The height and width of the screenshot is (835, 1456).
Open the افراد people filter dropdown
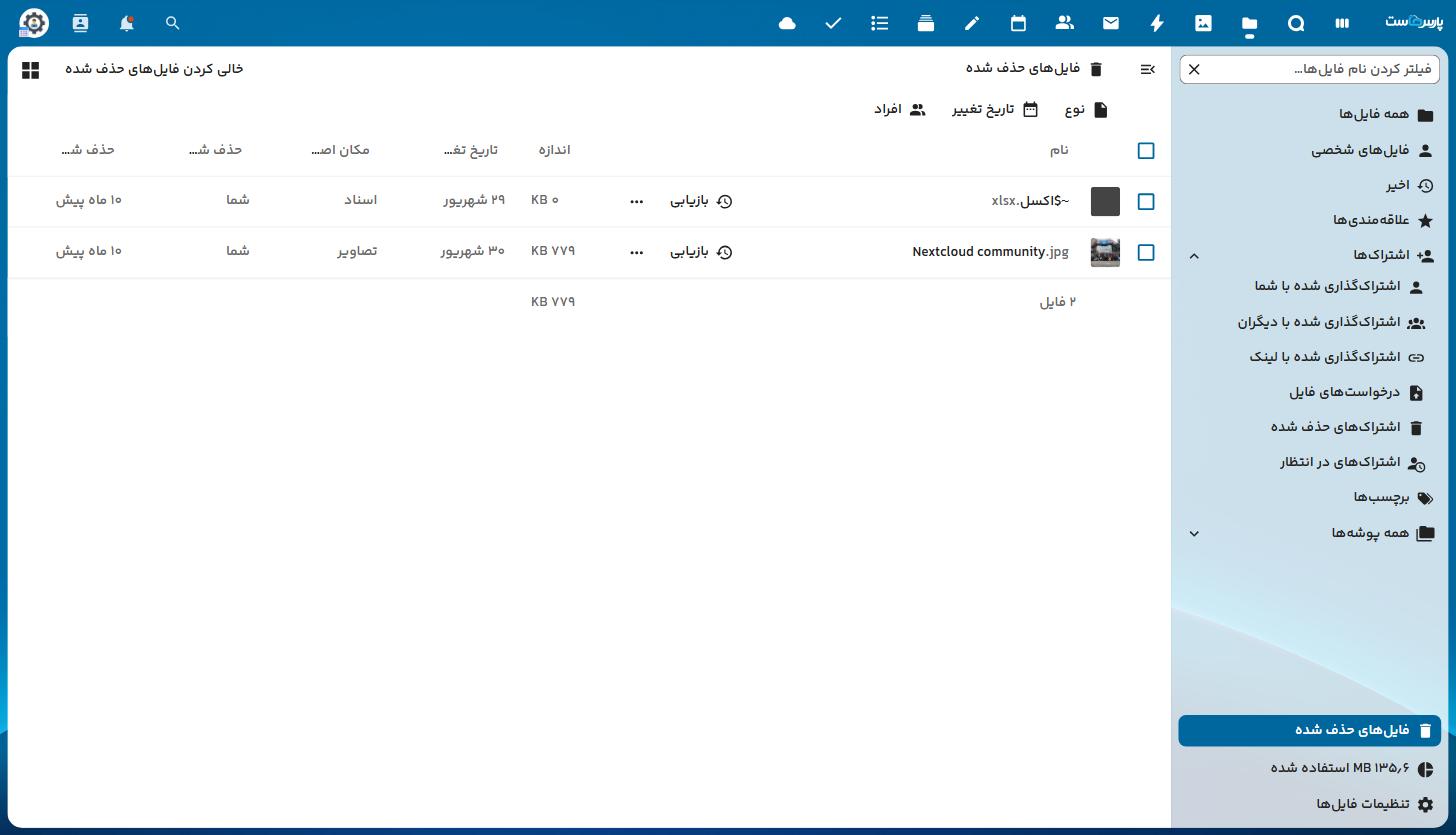pos(900,109)
